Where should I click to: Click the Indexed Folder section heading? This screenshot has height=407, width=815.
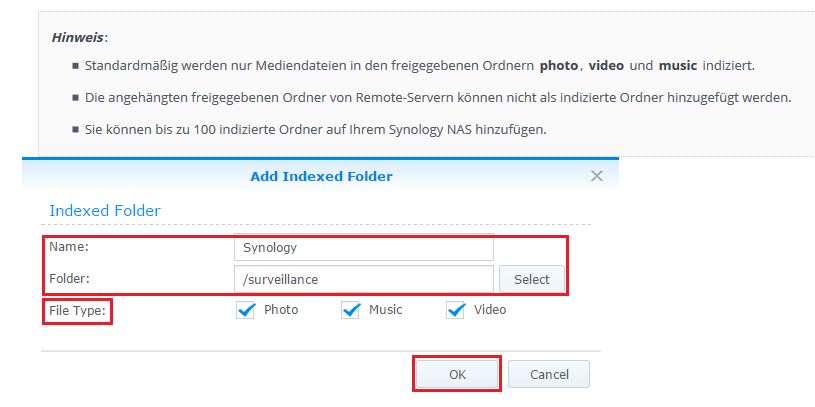click(x=105, y=211)
